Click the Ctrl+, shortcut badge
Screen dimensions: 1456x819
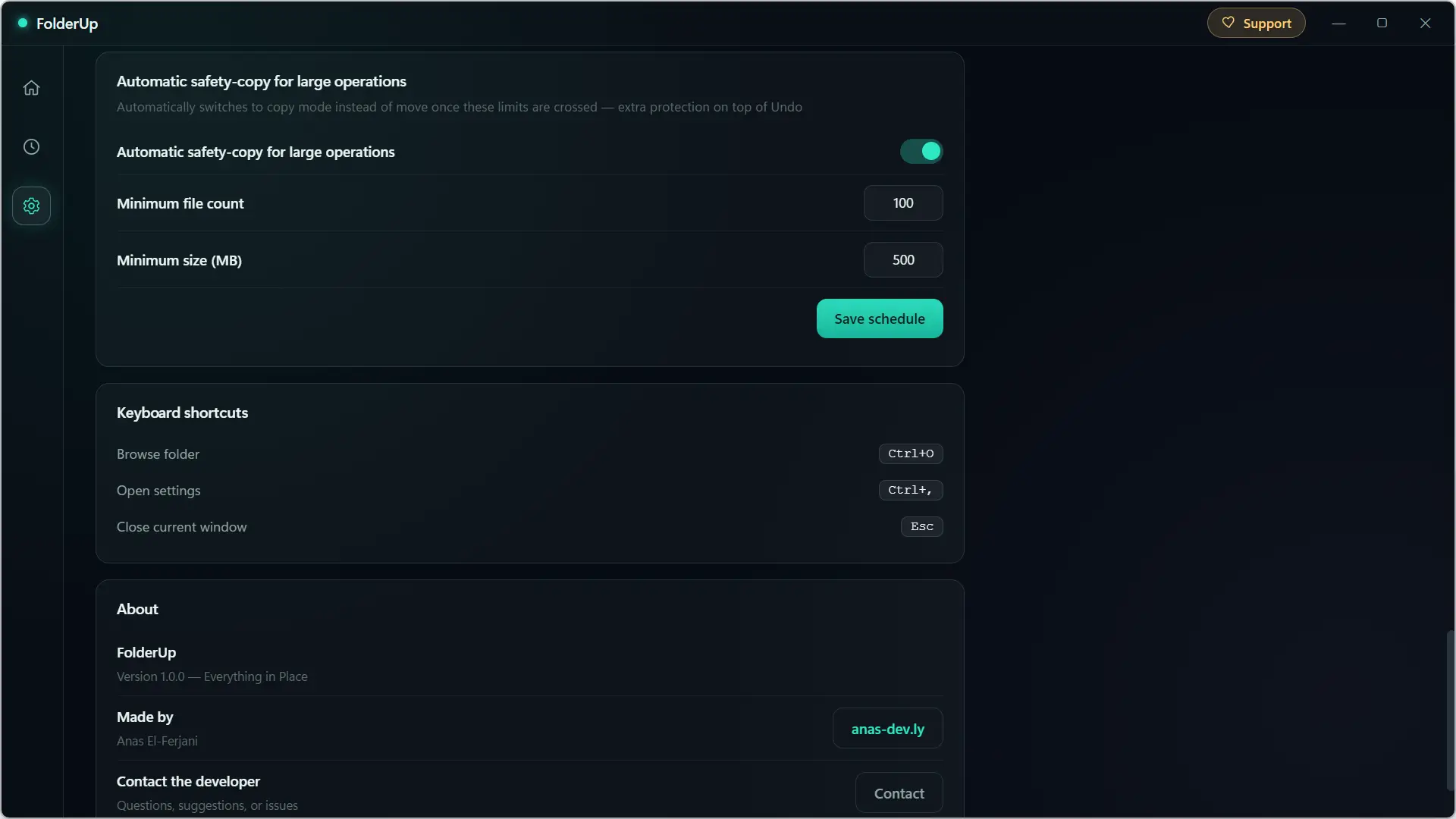[911, 490]
